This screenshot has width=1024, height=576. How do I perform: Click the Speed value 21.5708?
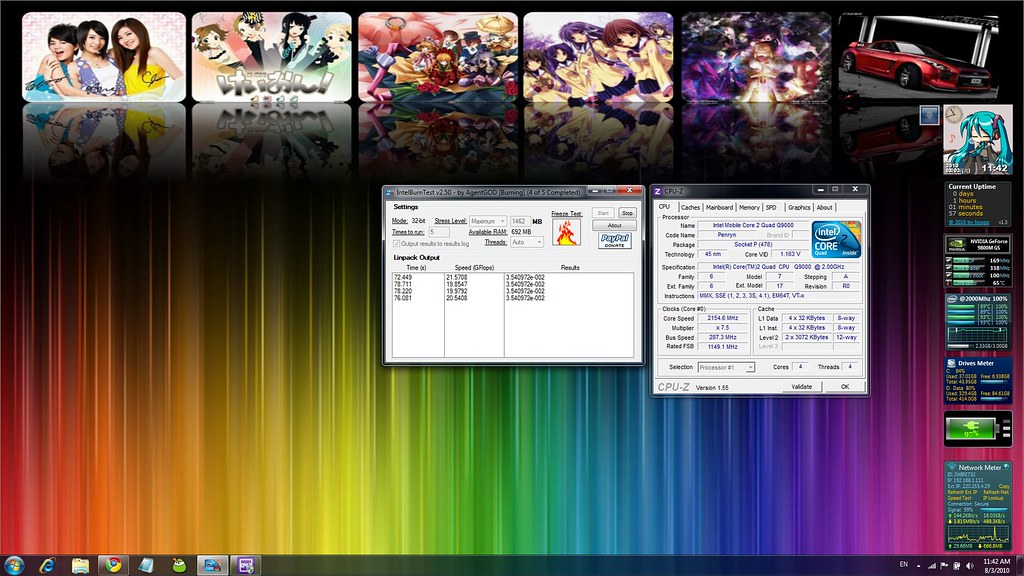(456, 278)
